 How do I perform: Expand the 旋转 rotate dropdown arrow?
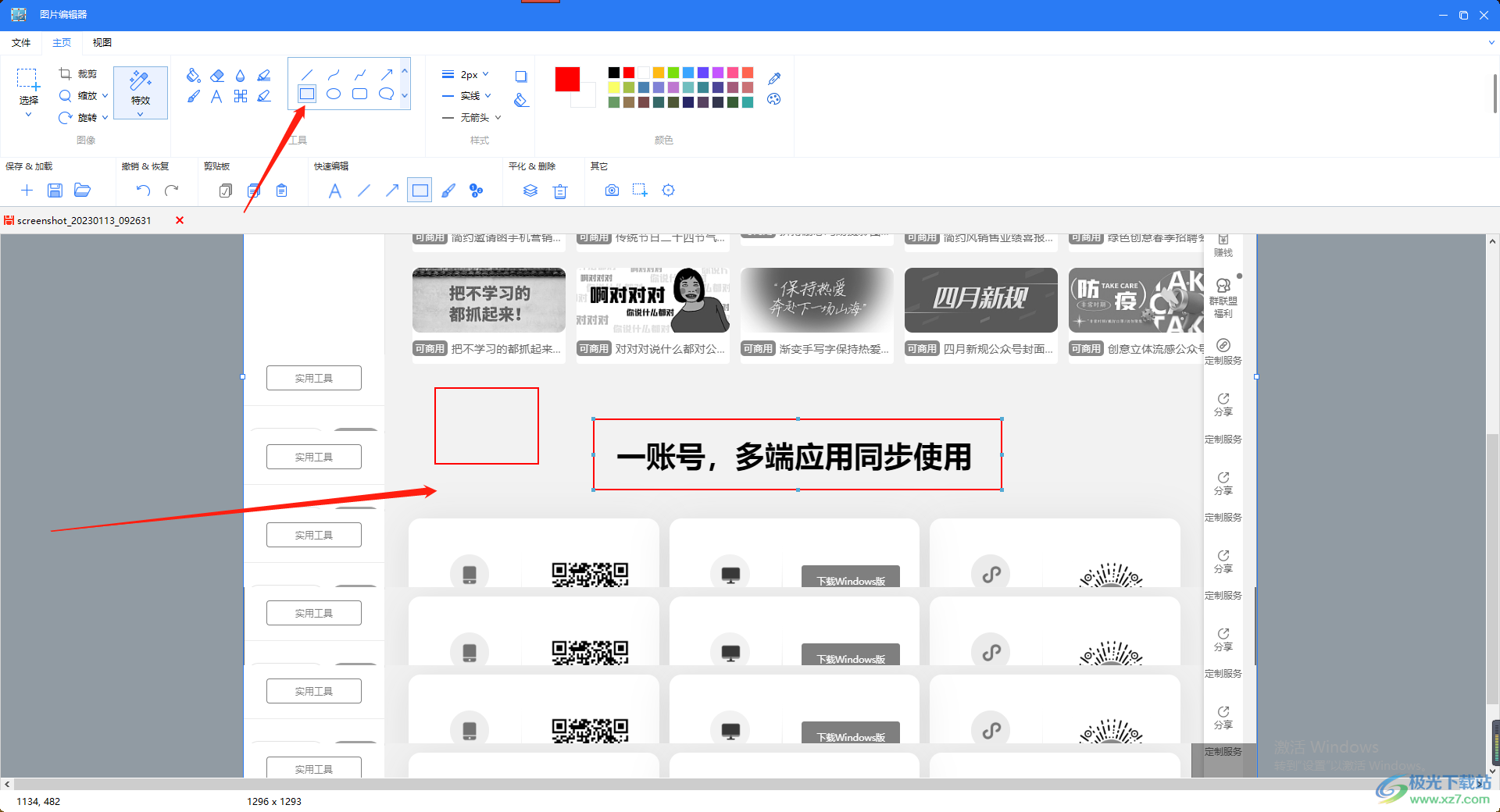[x=105, y=118]
